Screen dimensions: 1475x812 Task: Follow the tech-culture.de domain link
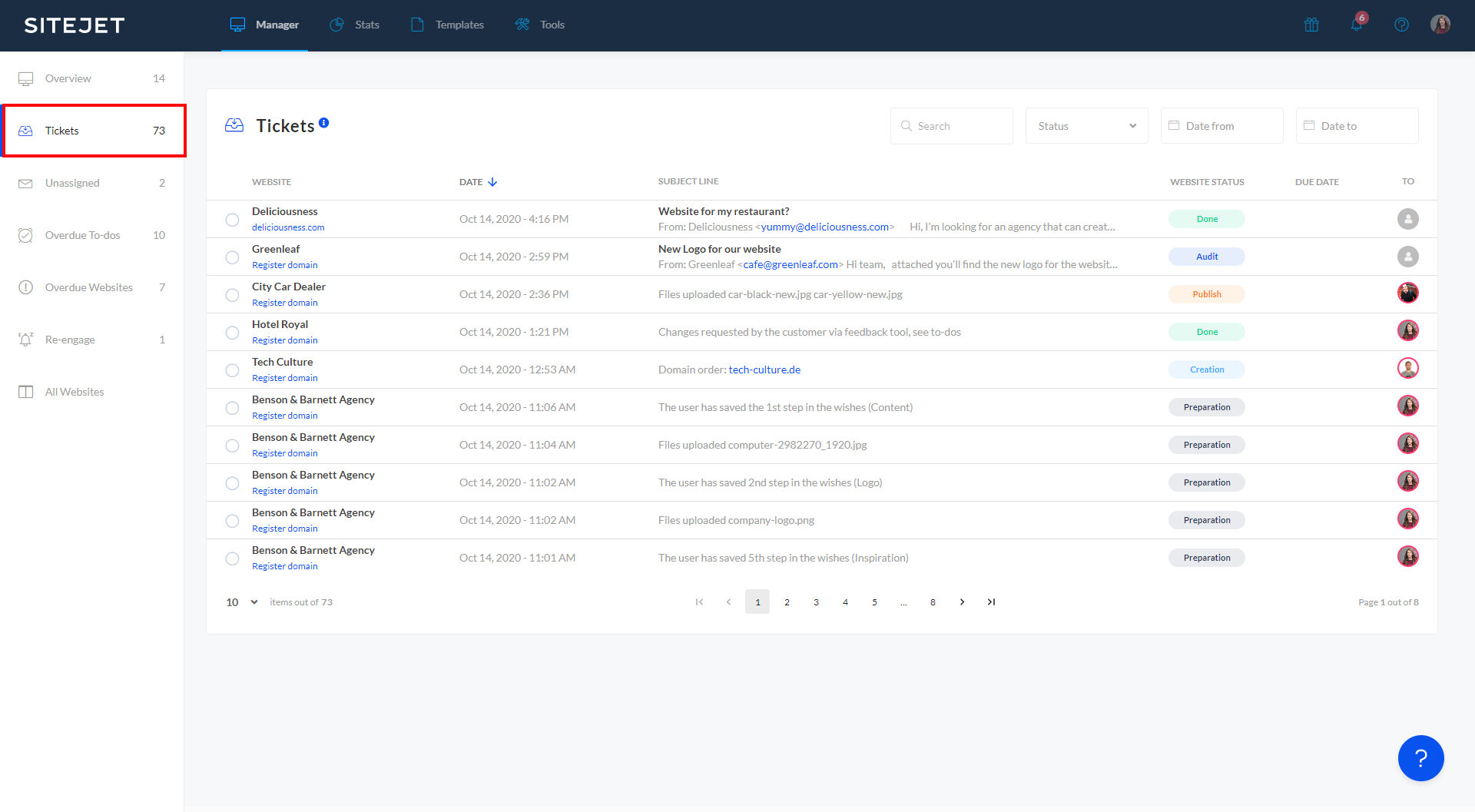pos(764,370)
